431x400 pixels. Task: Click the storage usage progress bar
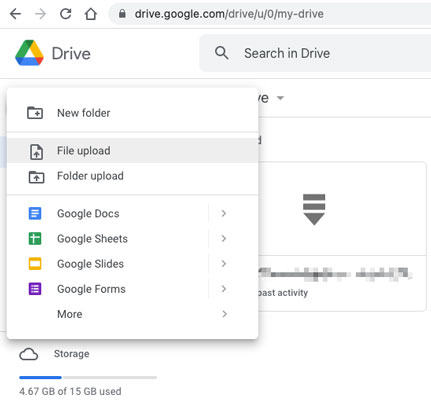coord(88,377)
